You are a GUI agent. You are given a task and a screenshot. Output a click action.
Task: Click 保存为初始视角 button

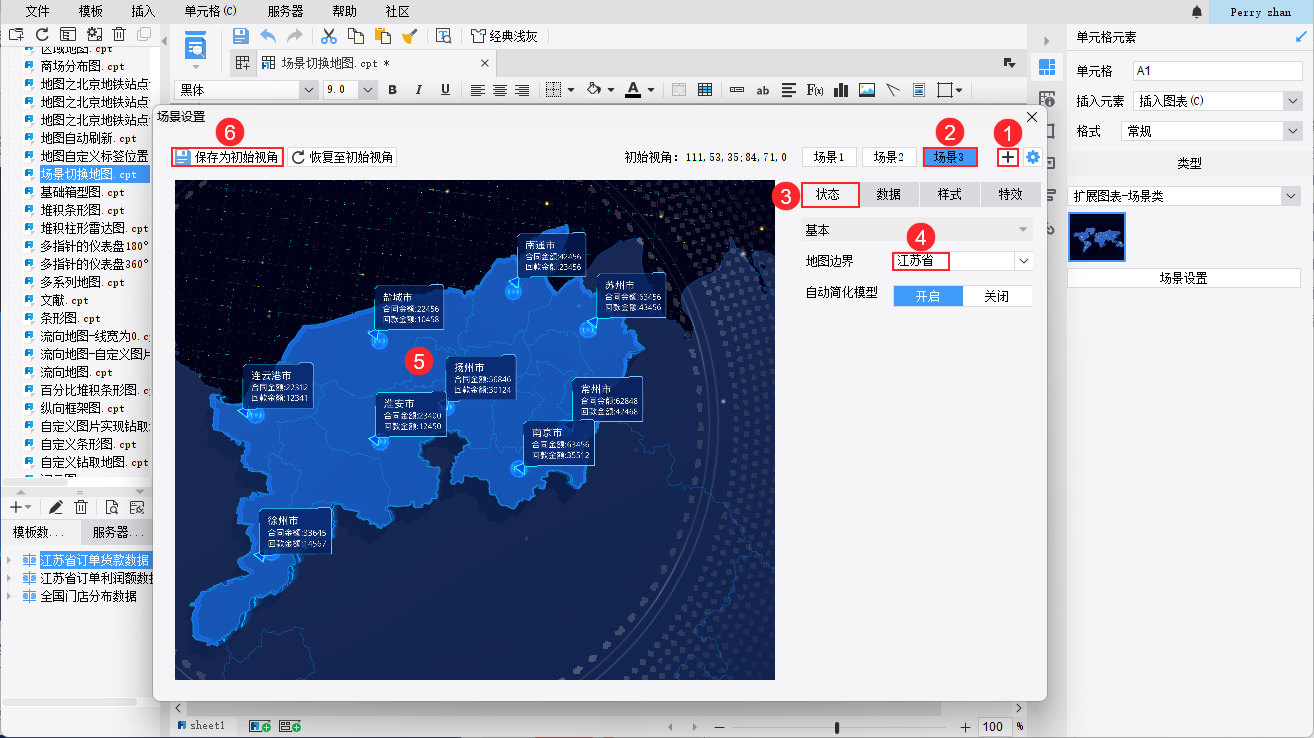[x=227, y=157]
